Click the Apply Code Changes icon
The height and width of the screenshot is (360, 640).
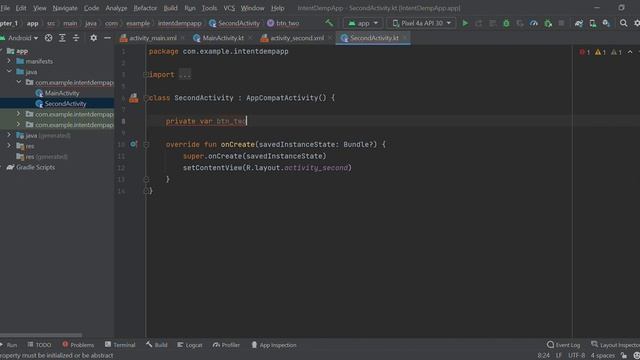click(x=493, y=23)
